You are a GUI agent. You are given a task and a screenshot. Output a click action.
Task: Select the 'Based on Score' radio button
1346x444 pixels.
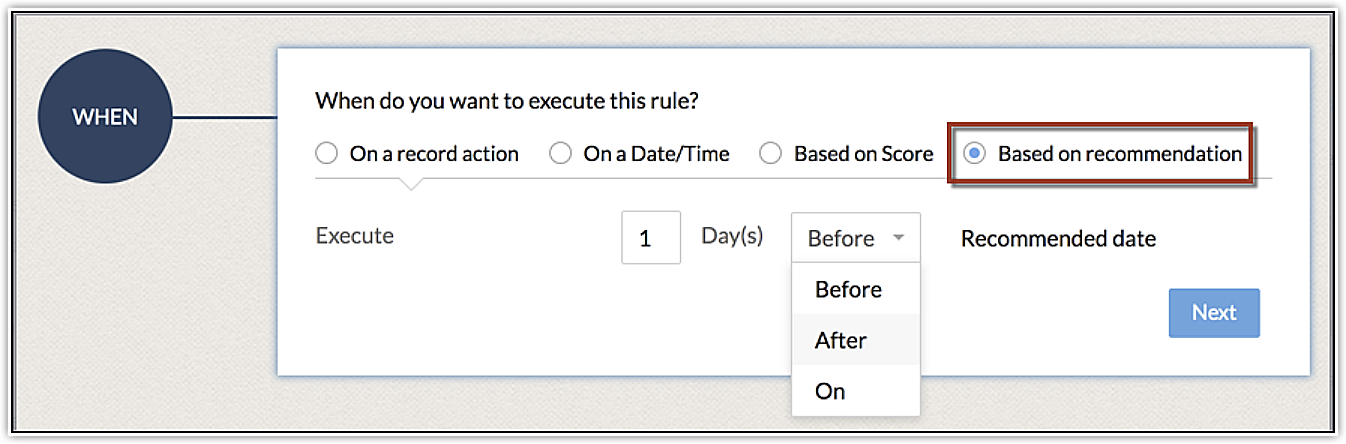tap(770, 154)
